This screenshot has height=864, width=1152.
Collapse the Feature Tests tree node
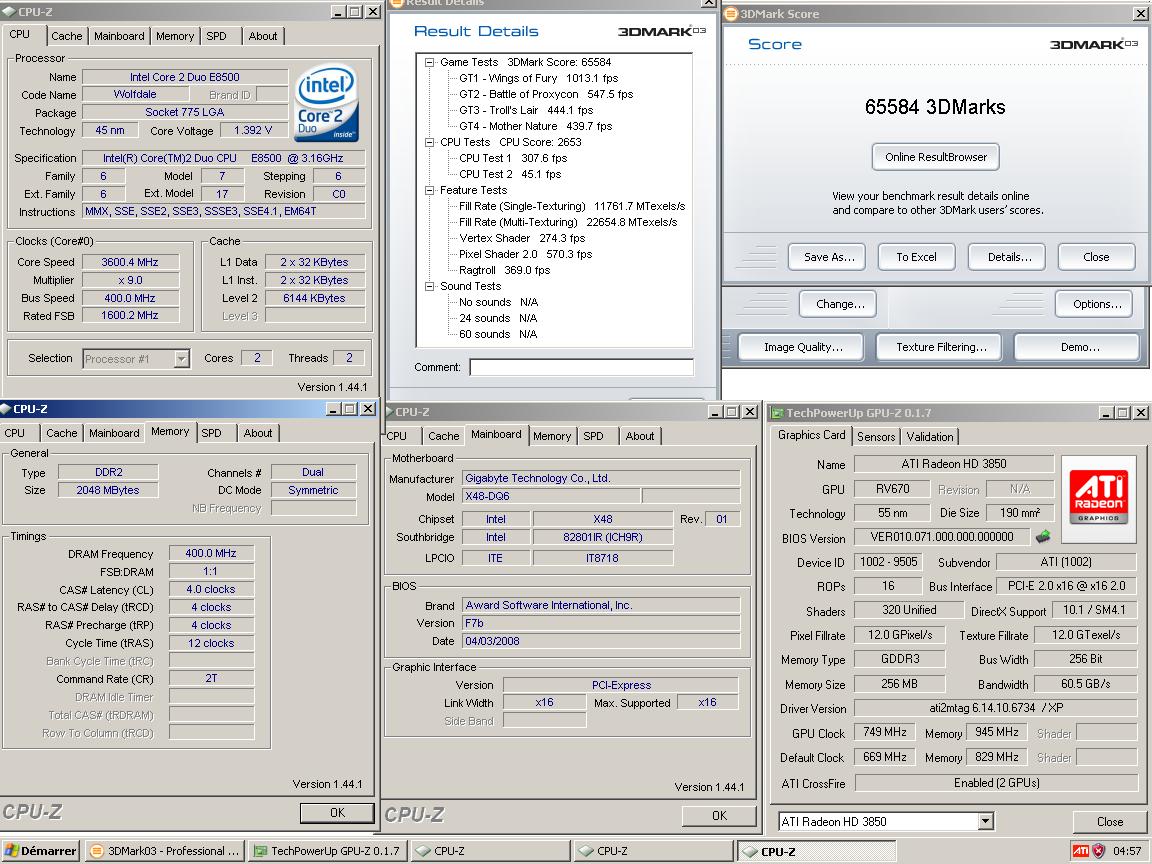[429, 190]
